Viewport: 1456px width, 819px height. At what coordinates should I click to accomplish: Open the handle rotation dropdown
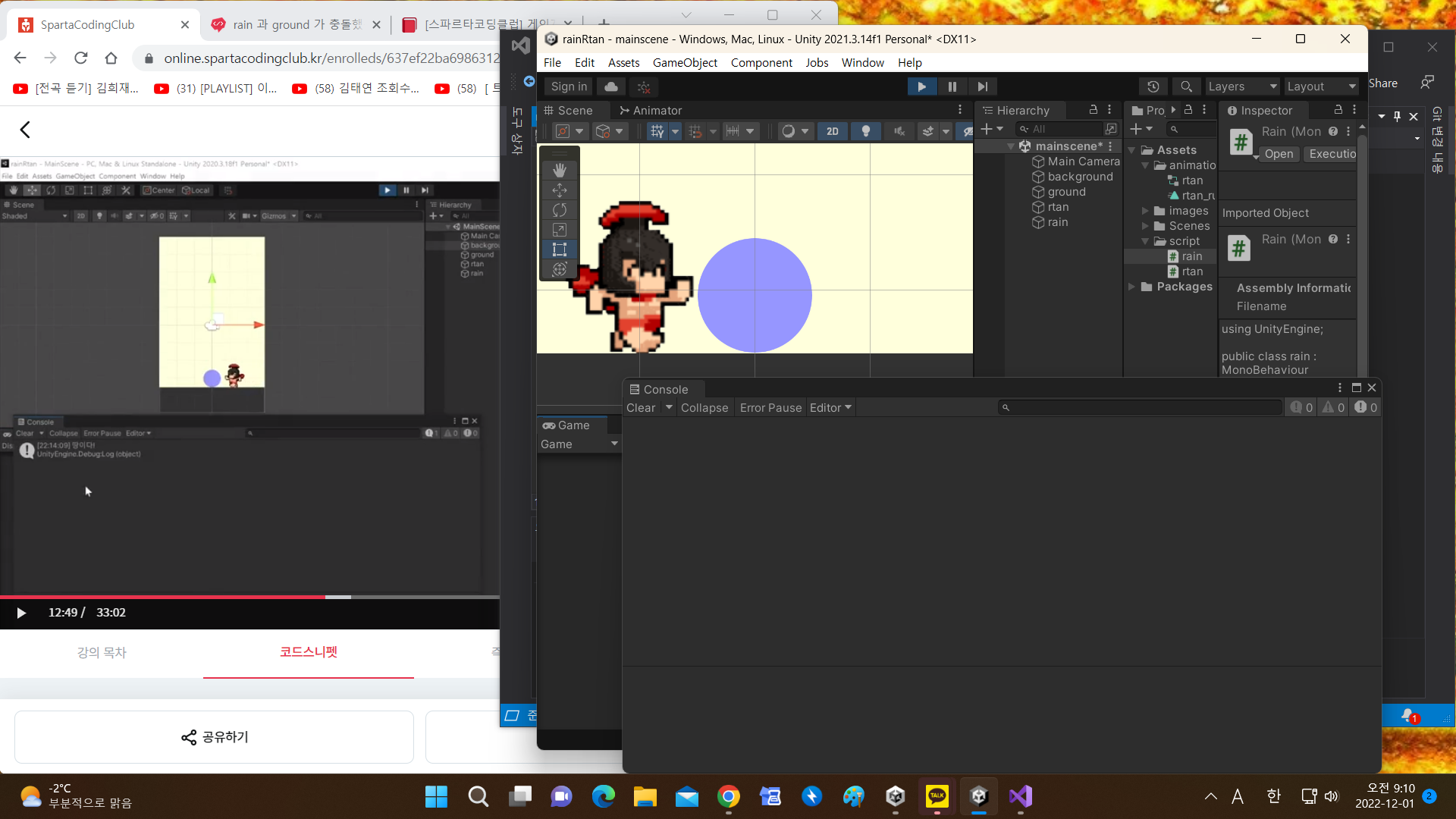point(610,131)
